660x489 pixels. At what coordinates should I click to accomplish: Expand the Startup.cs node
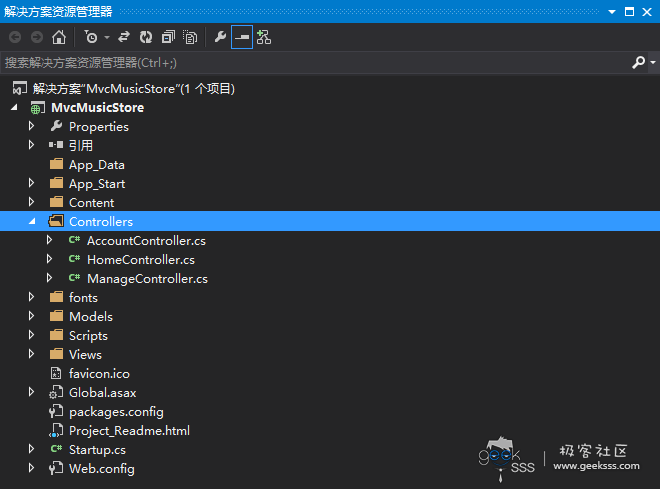pos(31,449)
